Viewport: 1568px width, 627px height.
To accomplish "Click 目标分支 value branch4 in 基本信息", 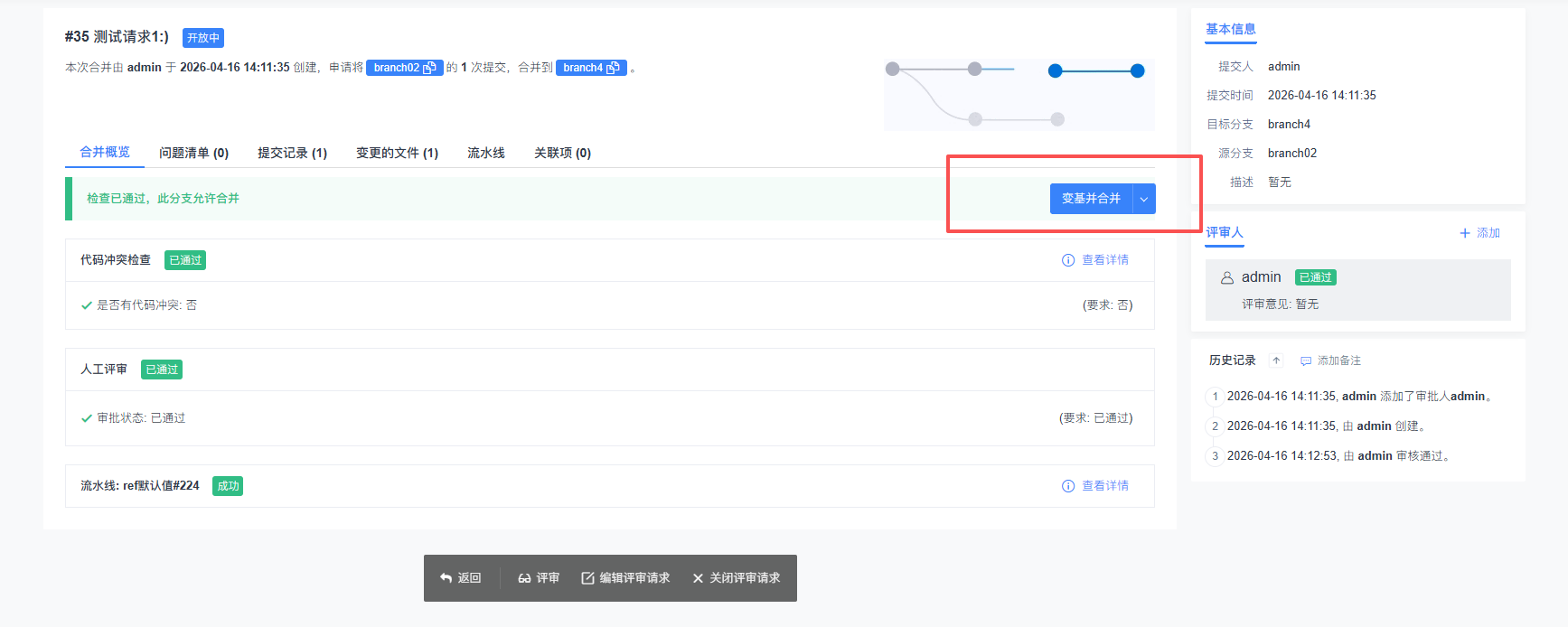I will (x=1289, y=125).
